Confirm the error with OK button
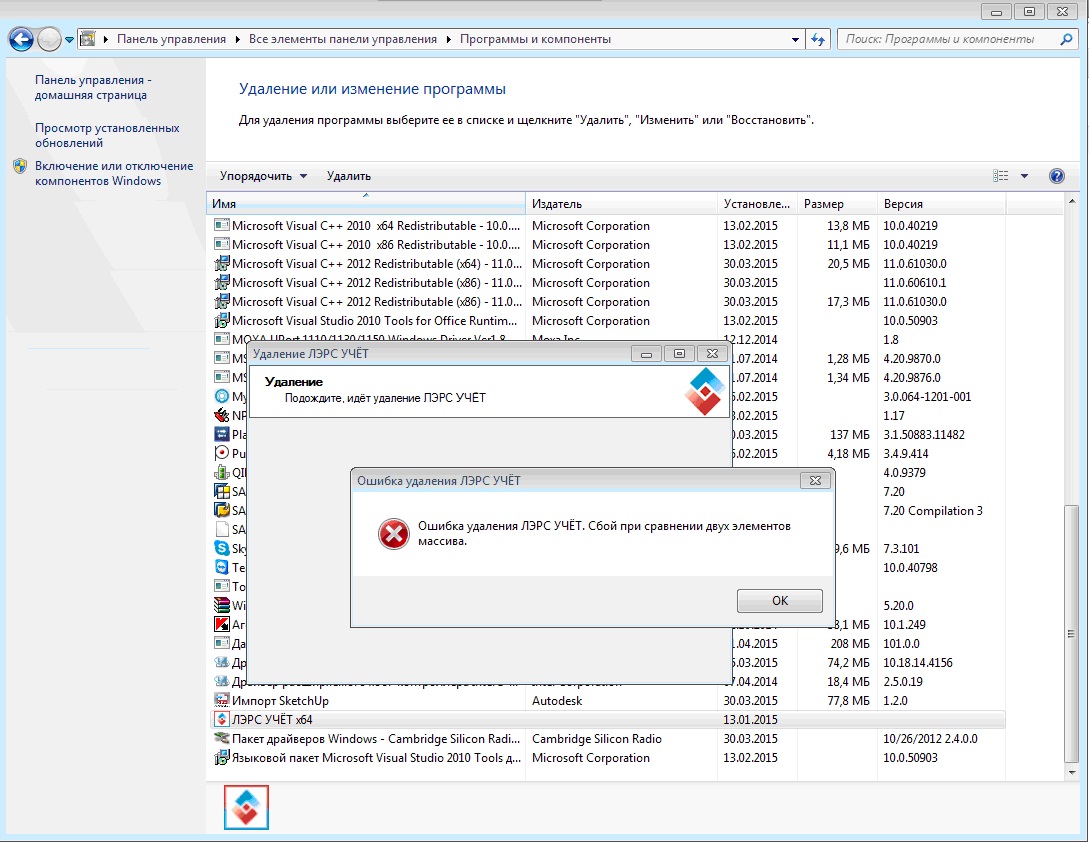Viewport: 1089px width, 842px height. click(x=779, y=601)
